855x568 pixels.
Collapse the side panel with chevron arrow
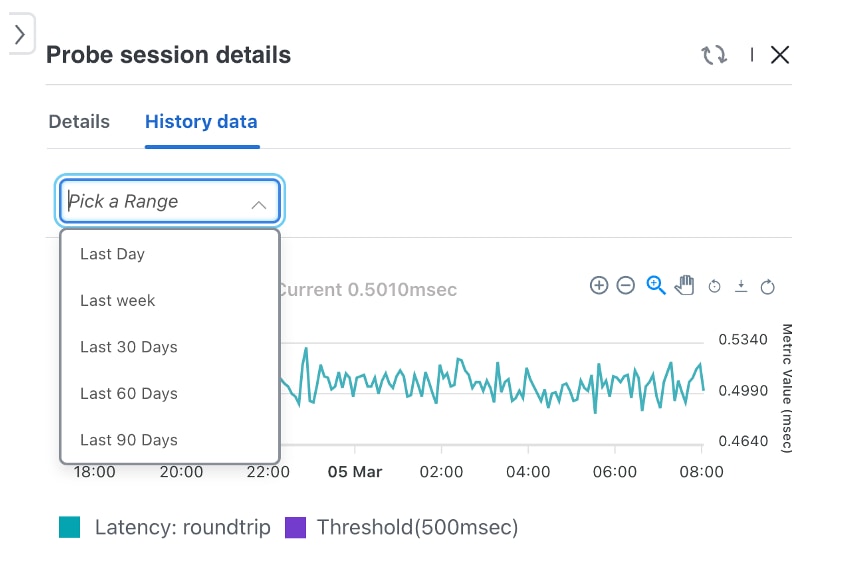pyautogui.click(x=20, y=34)
